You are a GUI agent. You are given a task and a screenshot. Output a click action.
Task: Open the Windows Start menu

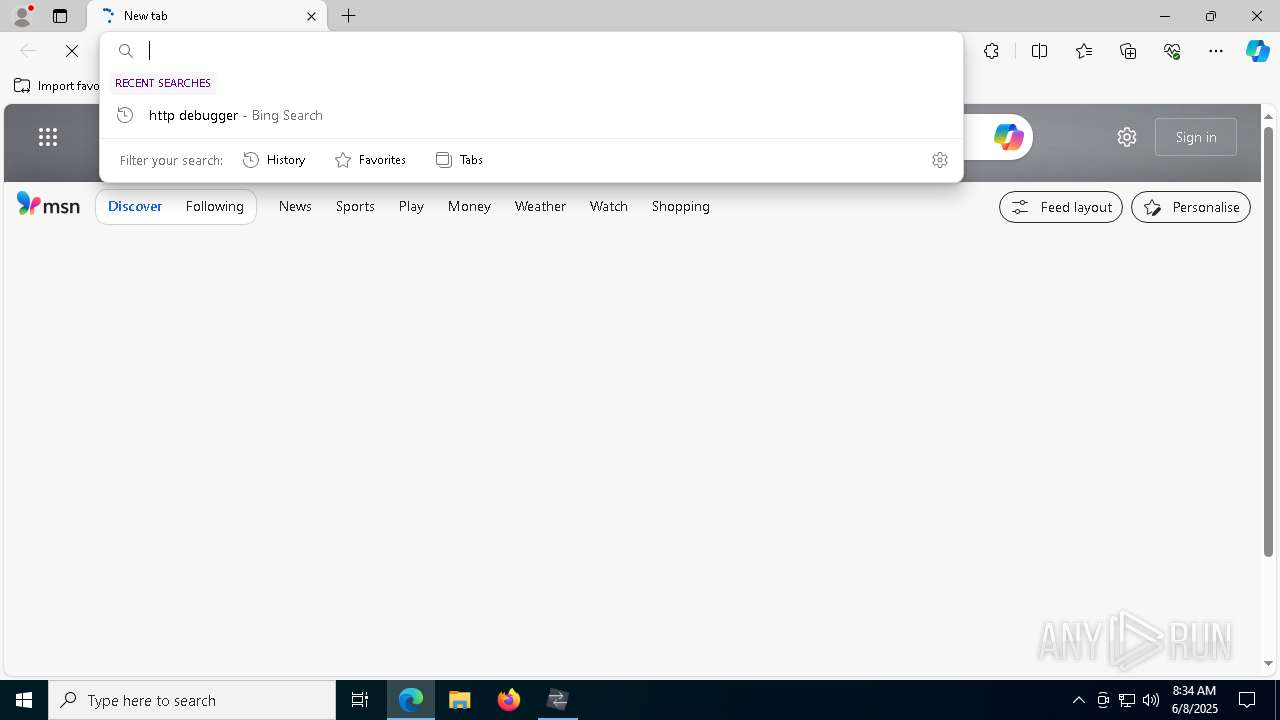pos(24,700)
